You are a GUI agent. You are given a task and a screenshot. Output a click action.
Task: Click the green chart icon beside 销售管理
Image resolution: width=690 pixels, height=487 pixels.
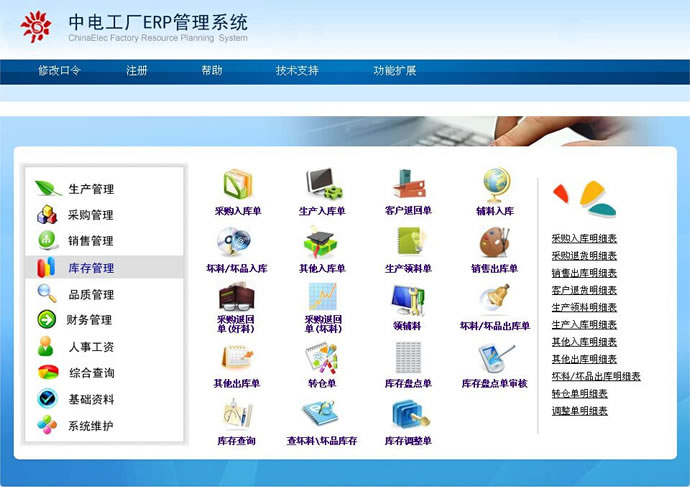pyautogui.click(x=47, y=240)
